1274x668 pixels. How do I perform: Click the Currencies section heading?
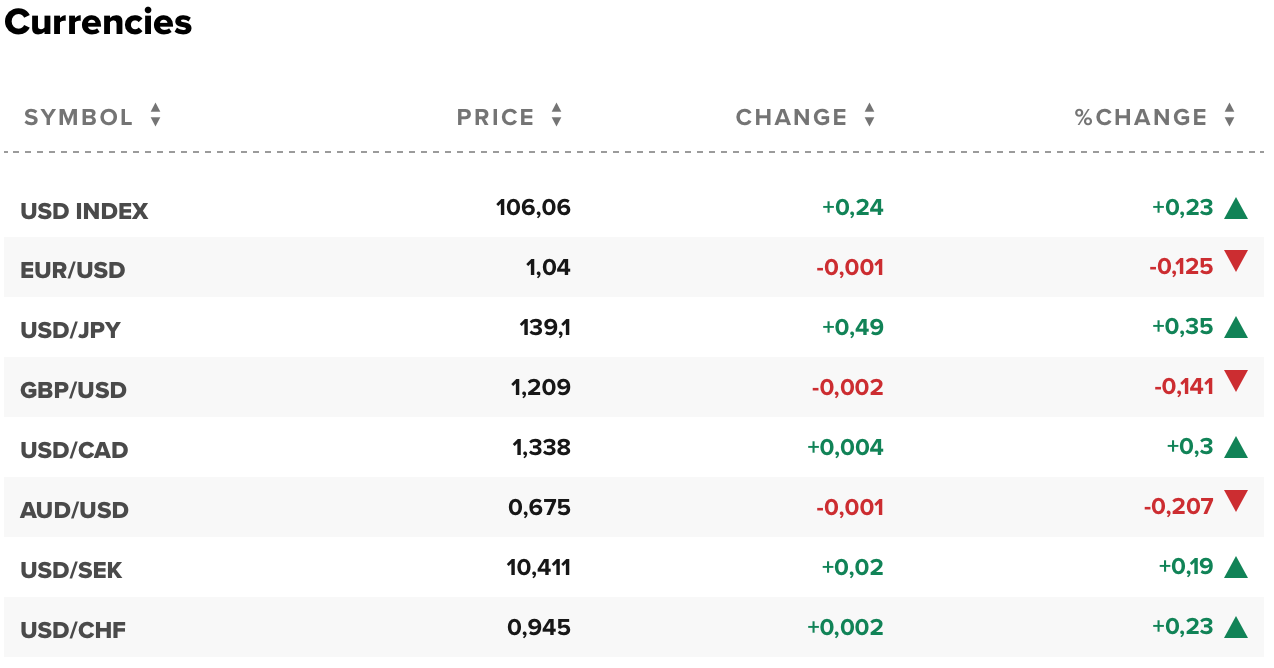[98, 23]
